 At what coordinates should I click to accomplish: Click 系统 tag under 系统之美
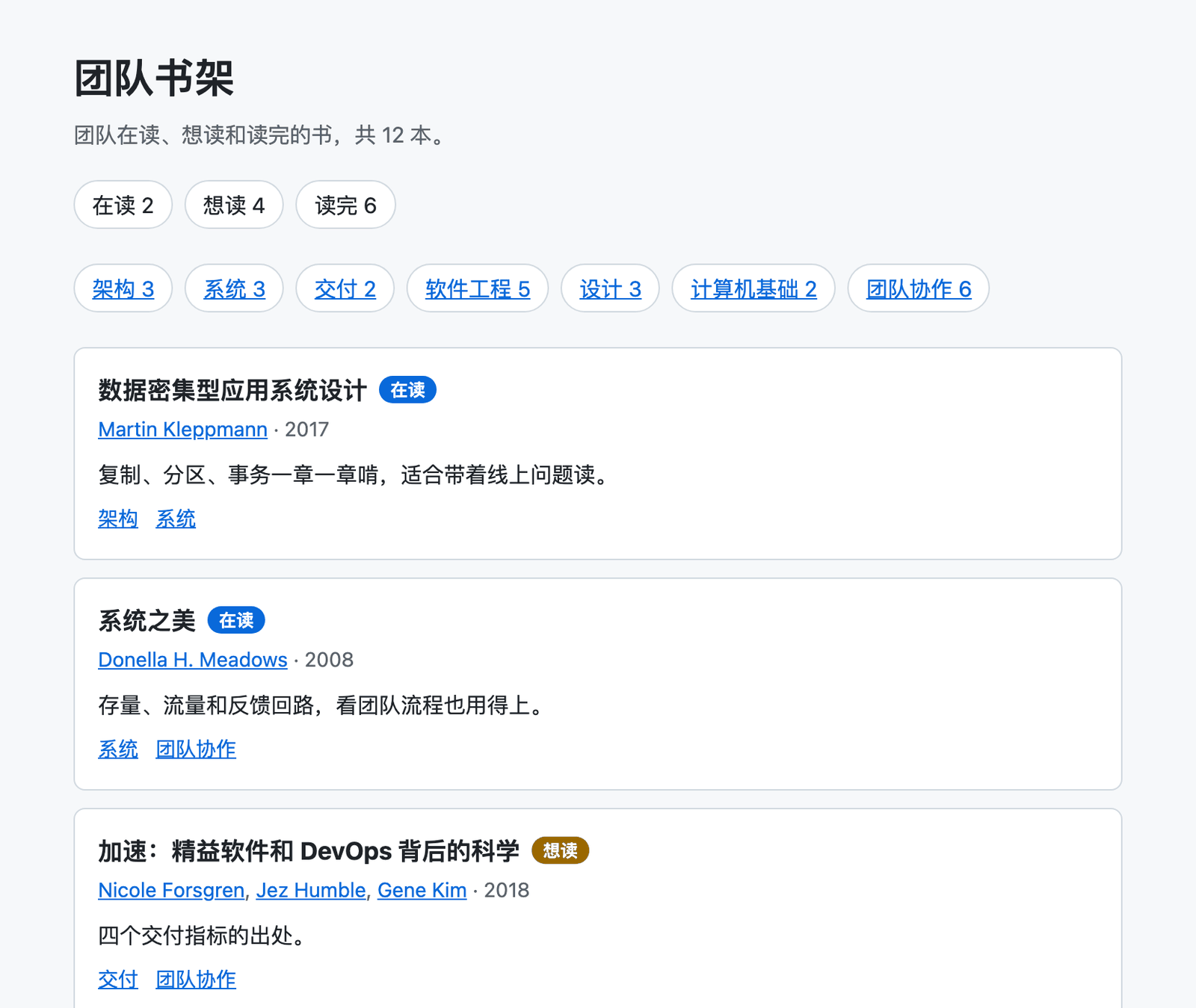click(118, 749)
